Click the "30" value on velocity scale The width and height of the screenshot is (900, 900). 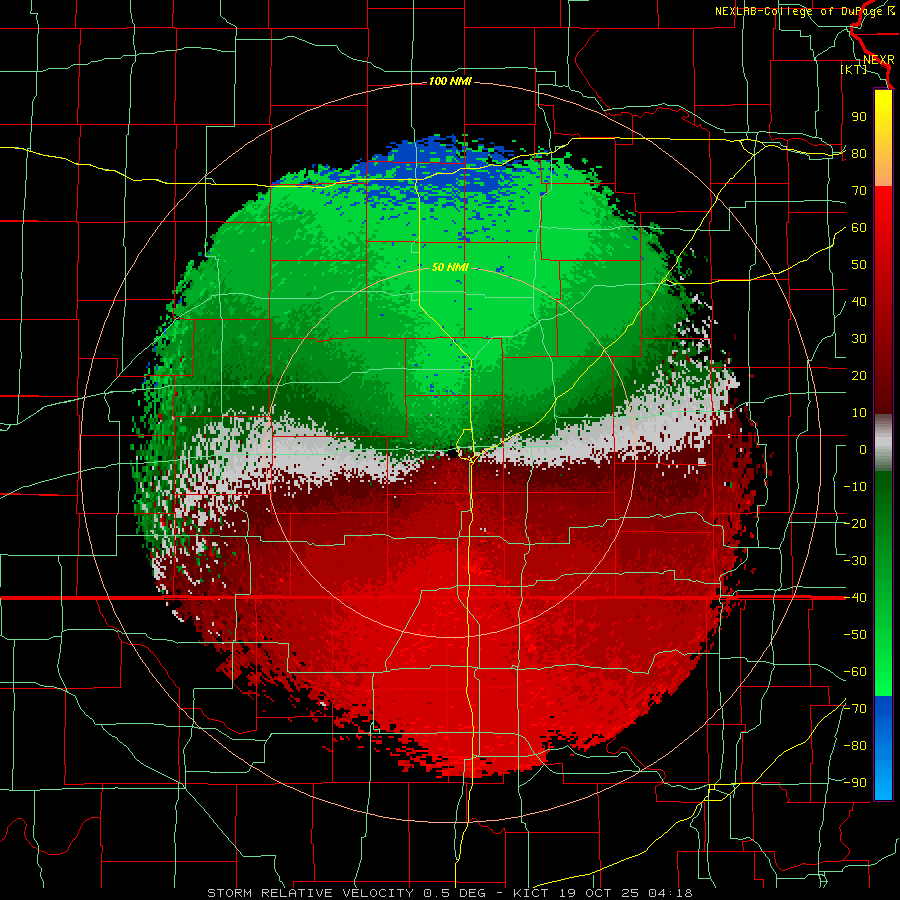pyautogui.click(x=859, y=339)
